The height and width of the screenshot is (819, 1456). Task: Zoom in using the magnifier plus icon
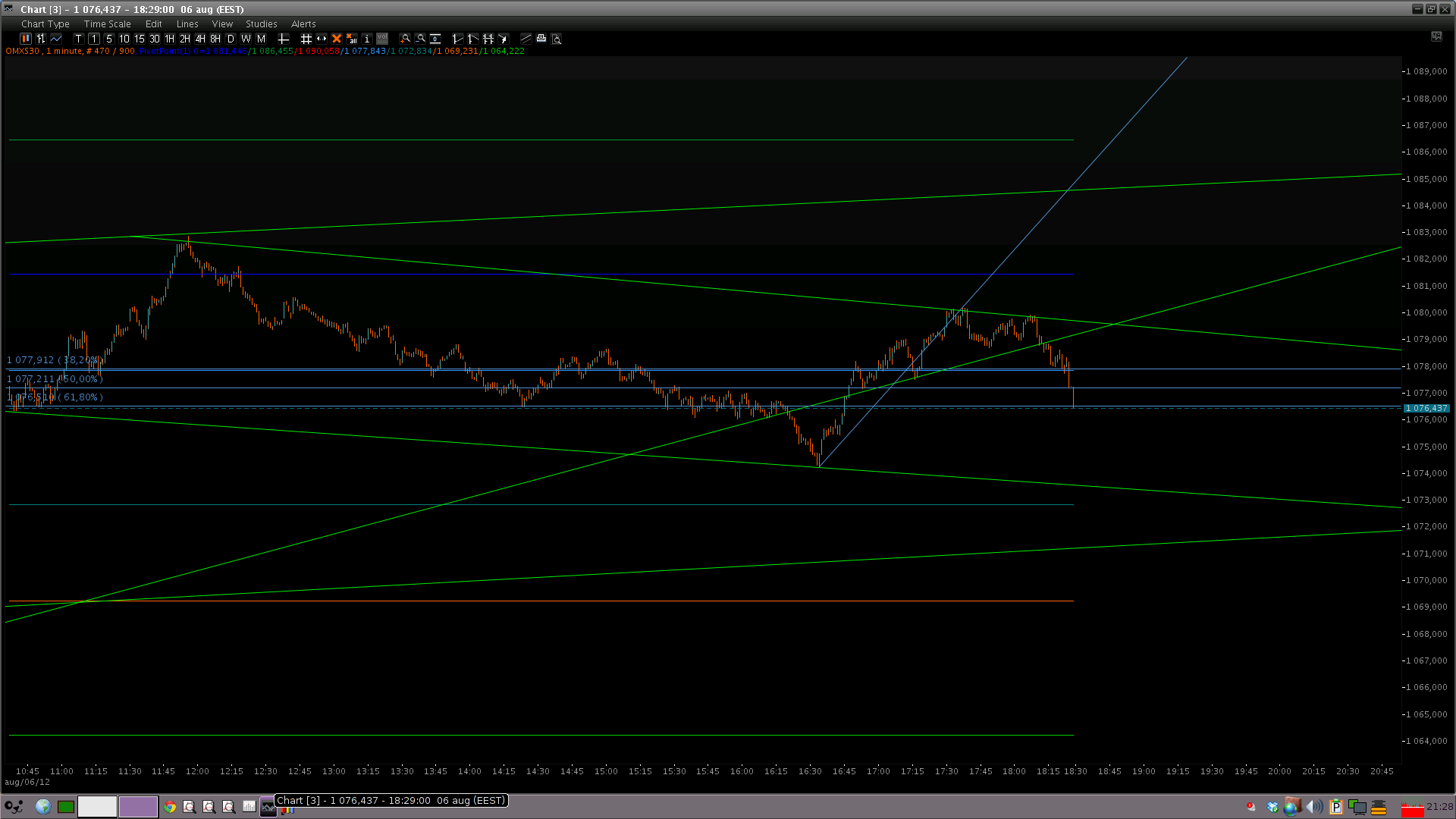click(x=406, y=39)
